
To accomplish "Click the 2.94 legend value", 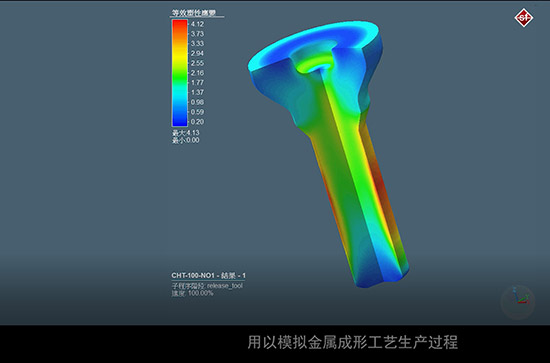I will click(197, 53).
